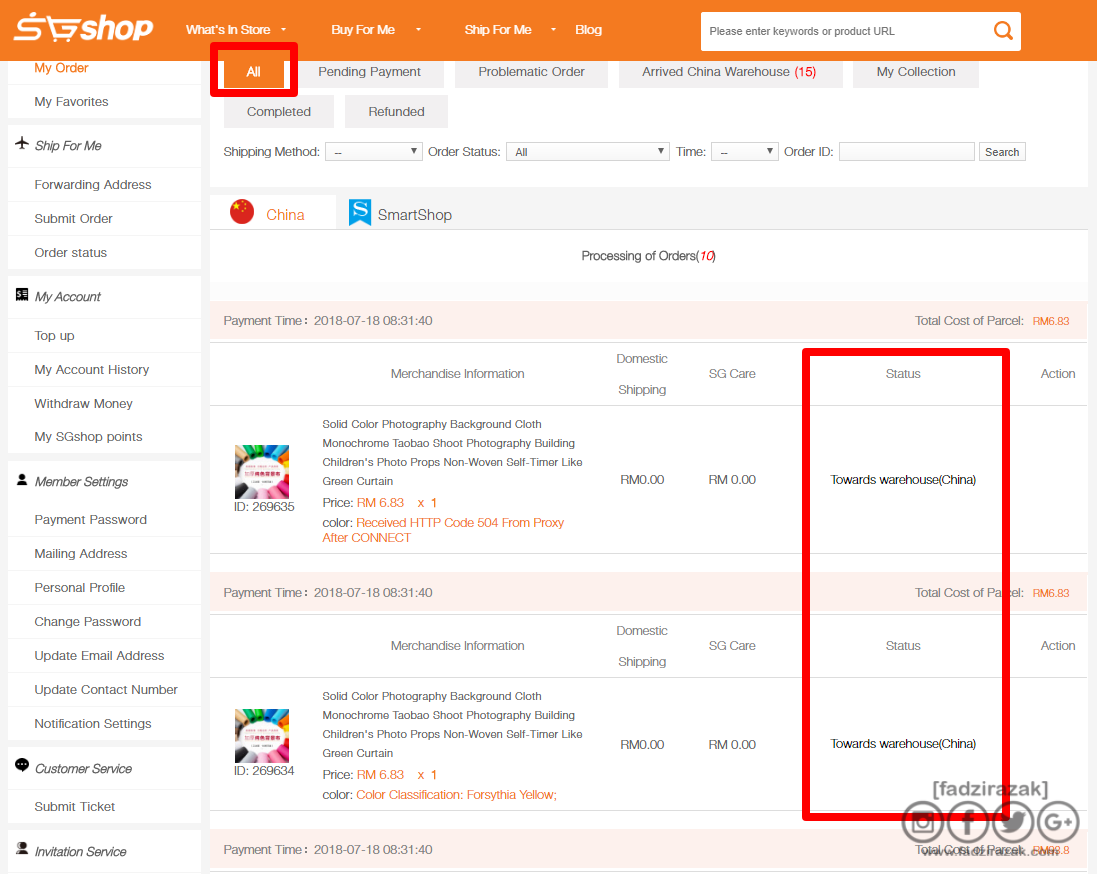Switch to the Completed tab

coord(278,111)
